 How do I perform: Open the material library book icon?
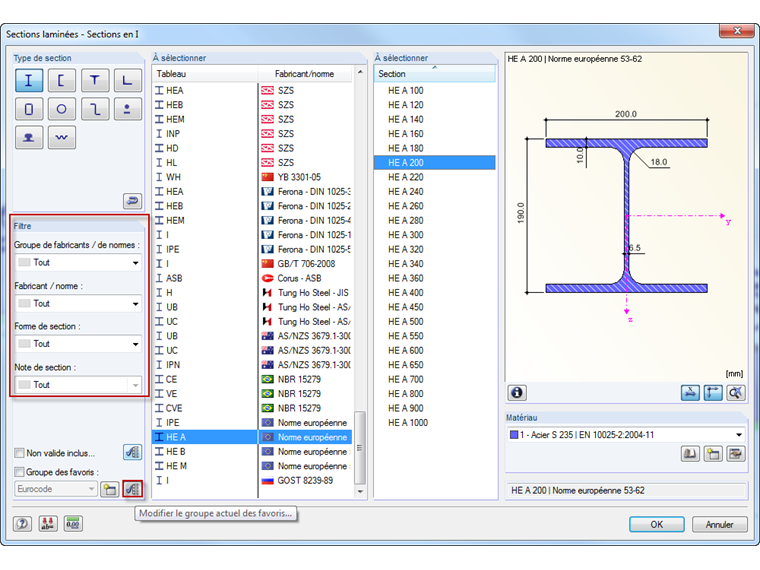point(690,454)
